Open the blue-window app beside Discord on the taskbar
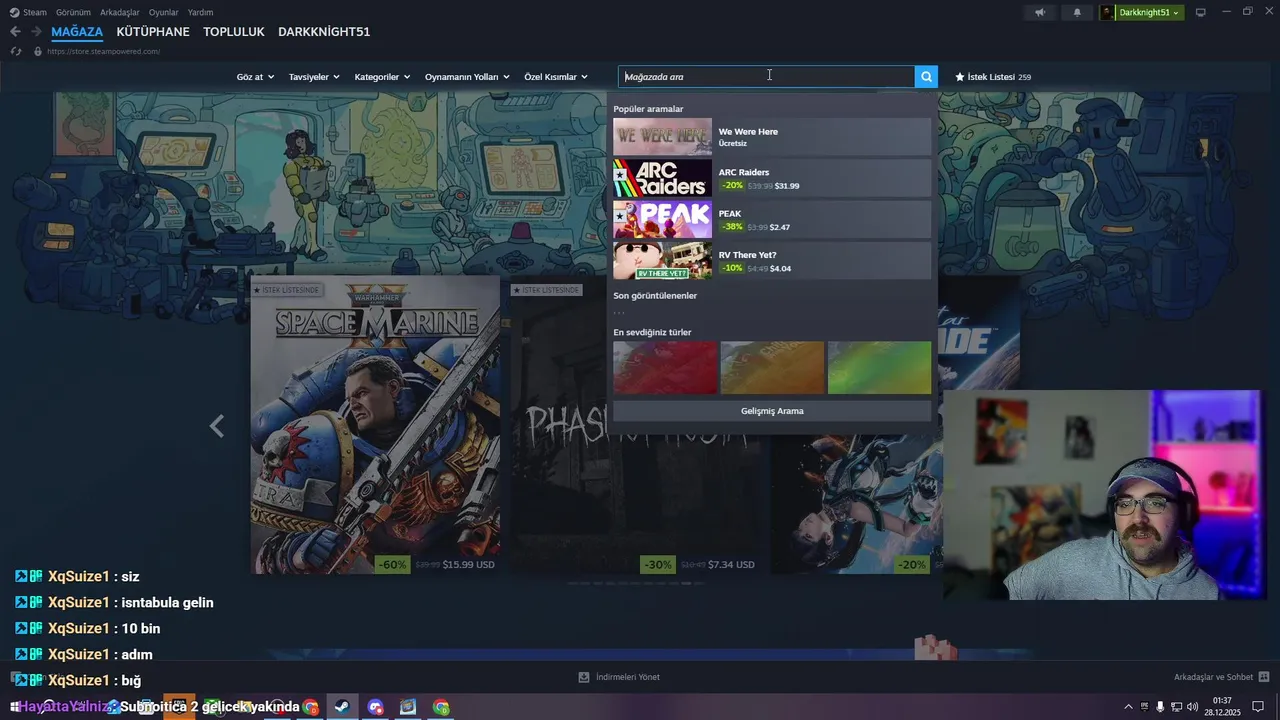 pos(408,707)
